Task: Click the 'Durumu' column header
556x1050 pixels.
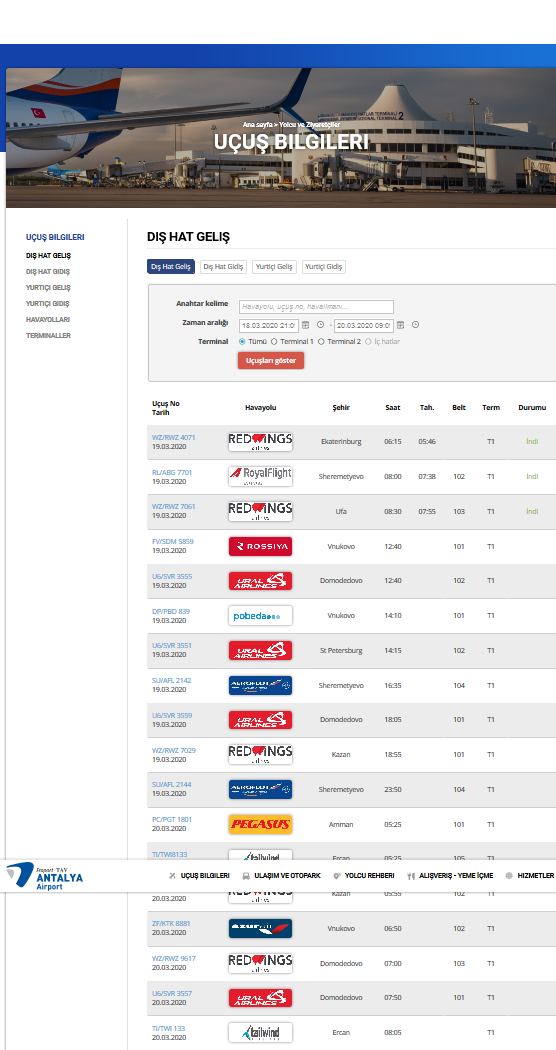Action: point(533,407)
